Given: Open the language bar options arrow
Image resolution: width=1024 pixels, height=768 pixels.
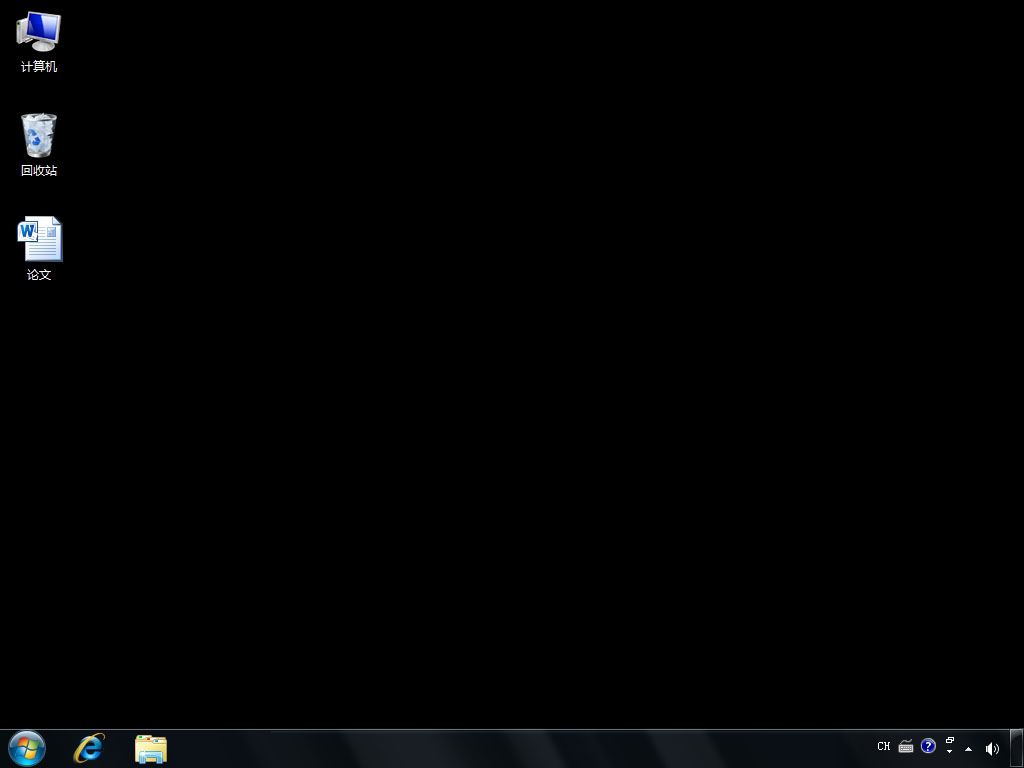Looking at the screenshot, I should 950,752.
